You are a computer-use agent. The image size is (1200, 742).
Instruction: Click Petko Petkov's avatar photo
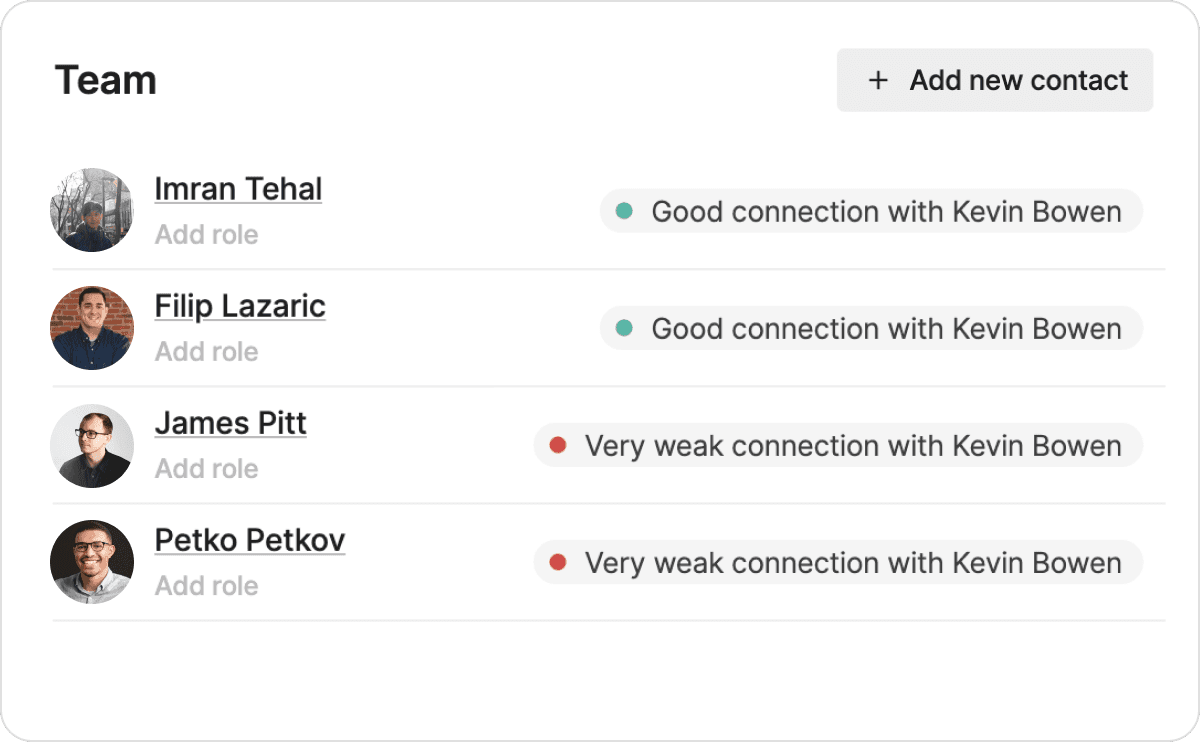pos(92,562)
